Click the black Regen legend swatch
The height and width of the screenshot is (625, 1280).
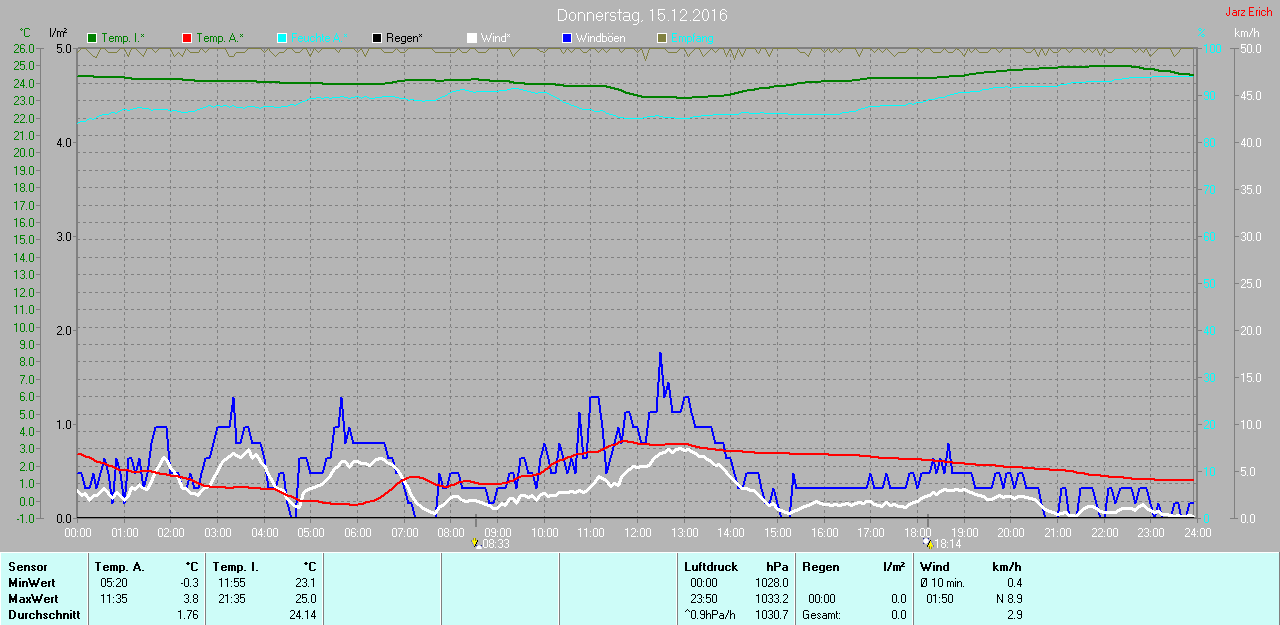click(377, 38)
